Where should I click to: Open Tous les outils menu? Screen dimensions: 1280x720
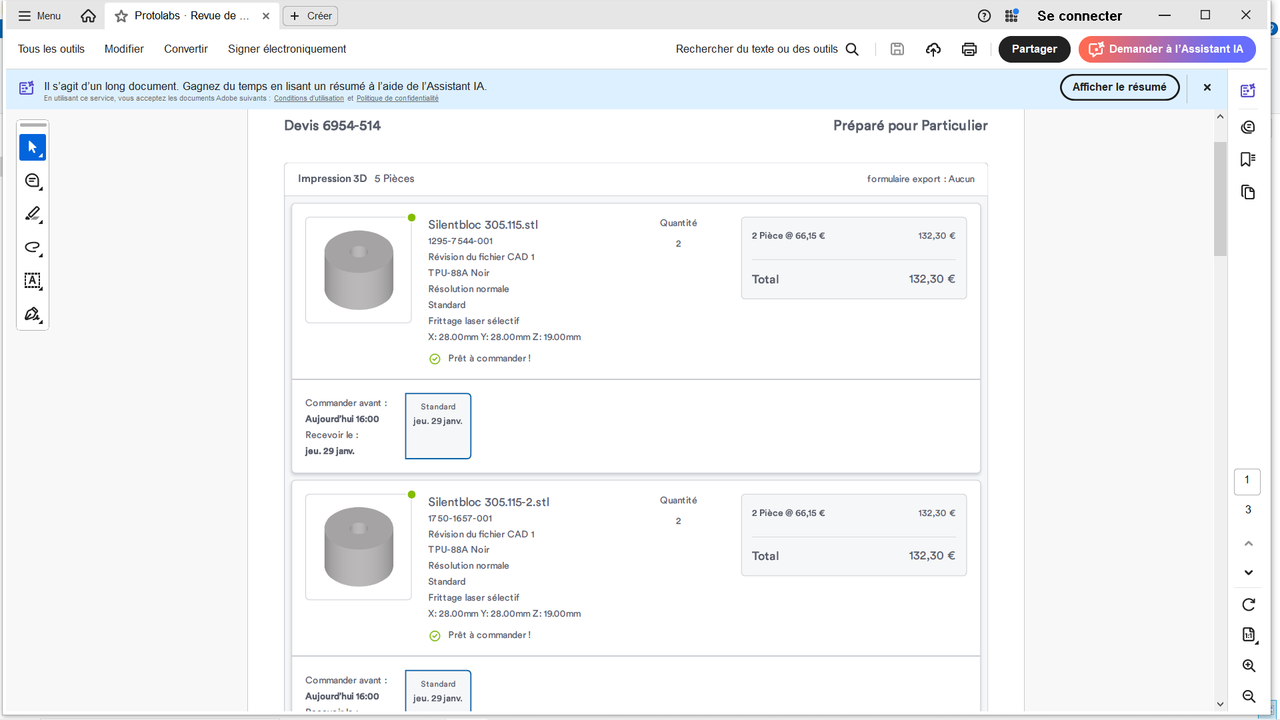coord(51,49)
